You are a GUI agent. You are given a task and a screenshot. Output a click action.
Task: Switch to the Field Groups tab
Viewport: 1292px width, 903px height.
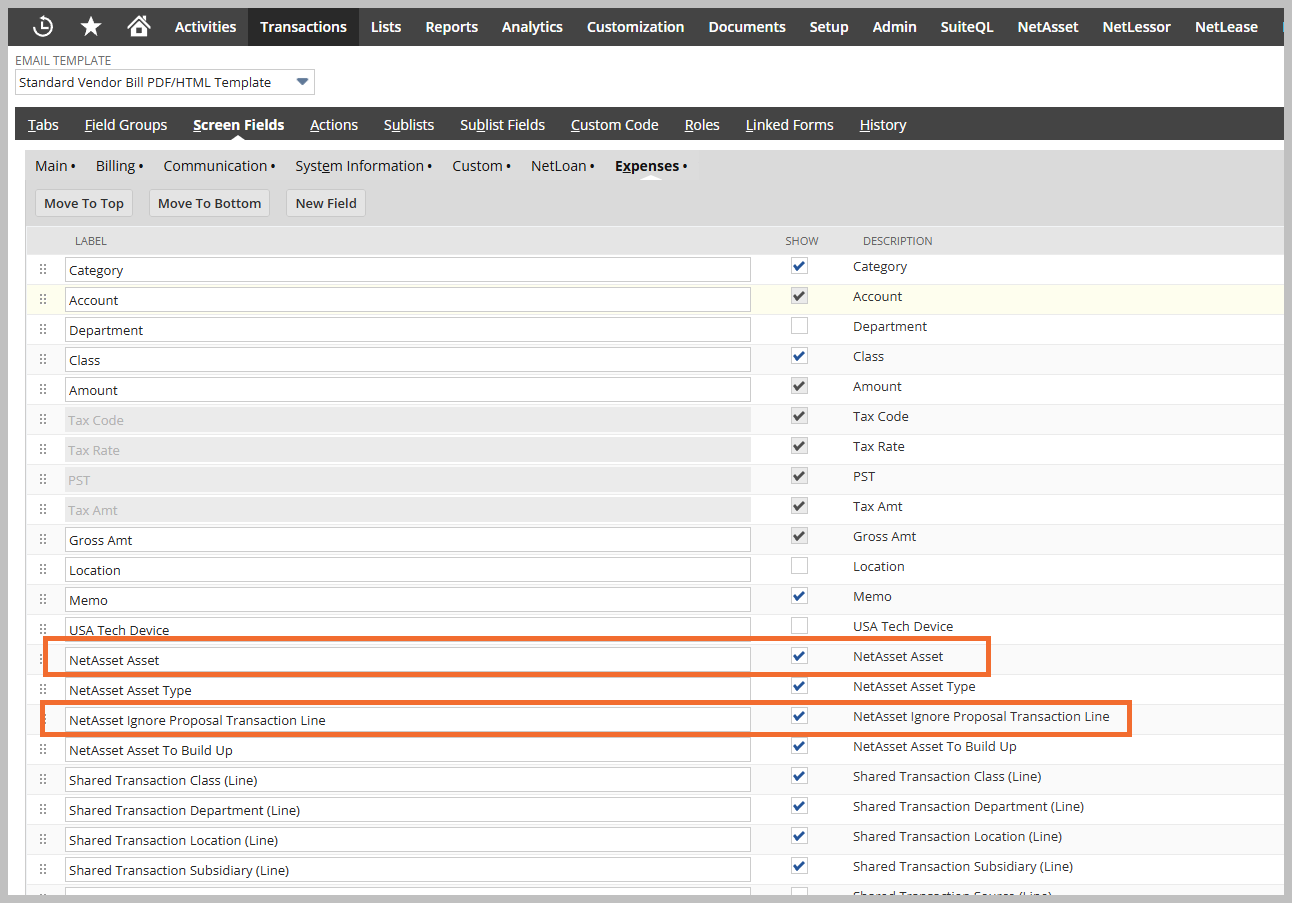[126, 125]
